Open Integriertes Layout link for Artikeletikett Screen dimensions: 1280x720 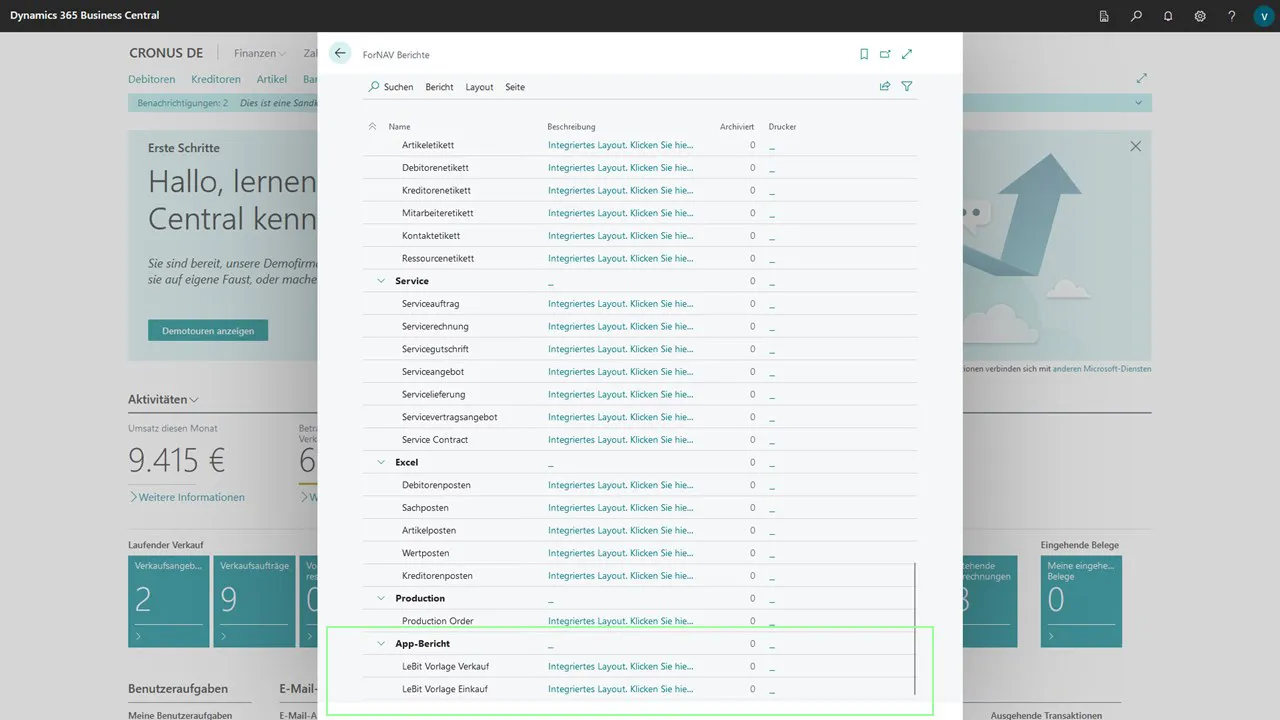[x=620, y=145]
